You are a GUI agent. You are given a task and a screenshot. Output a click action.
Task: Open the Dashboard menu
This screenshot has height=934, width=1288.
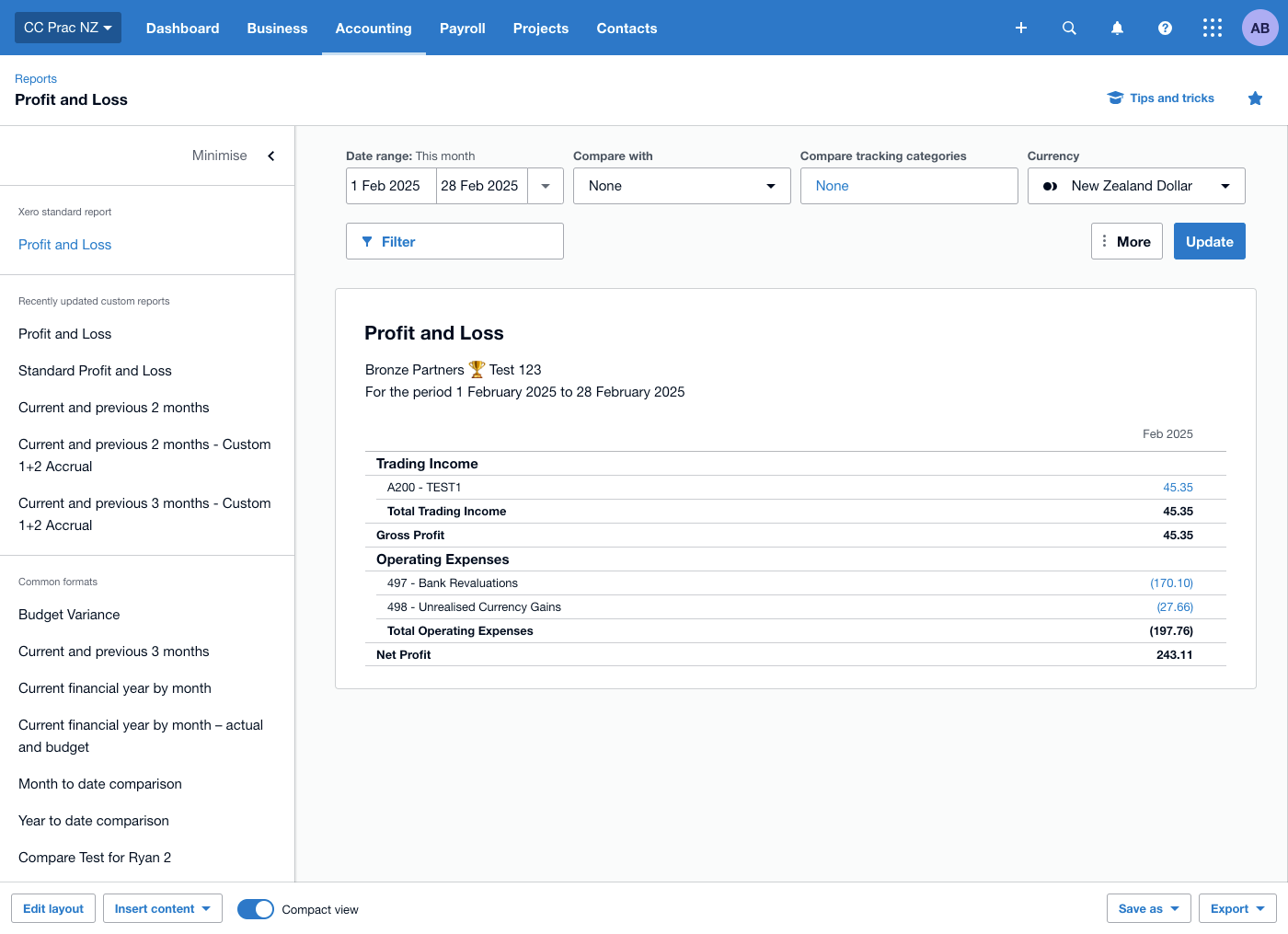point(183,29)
